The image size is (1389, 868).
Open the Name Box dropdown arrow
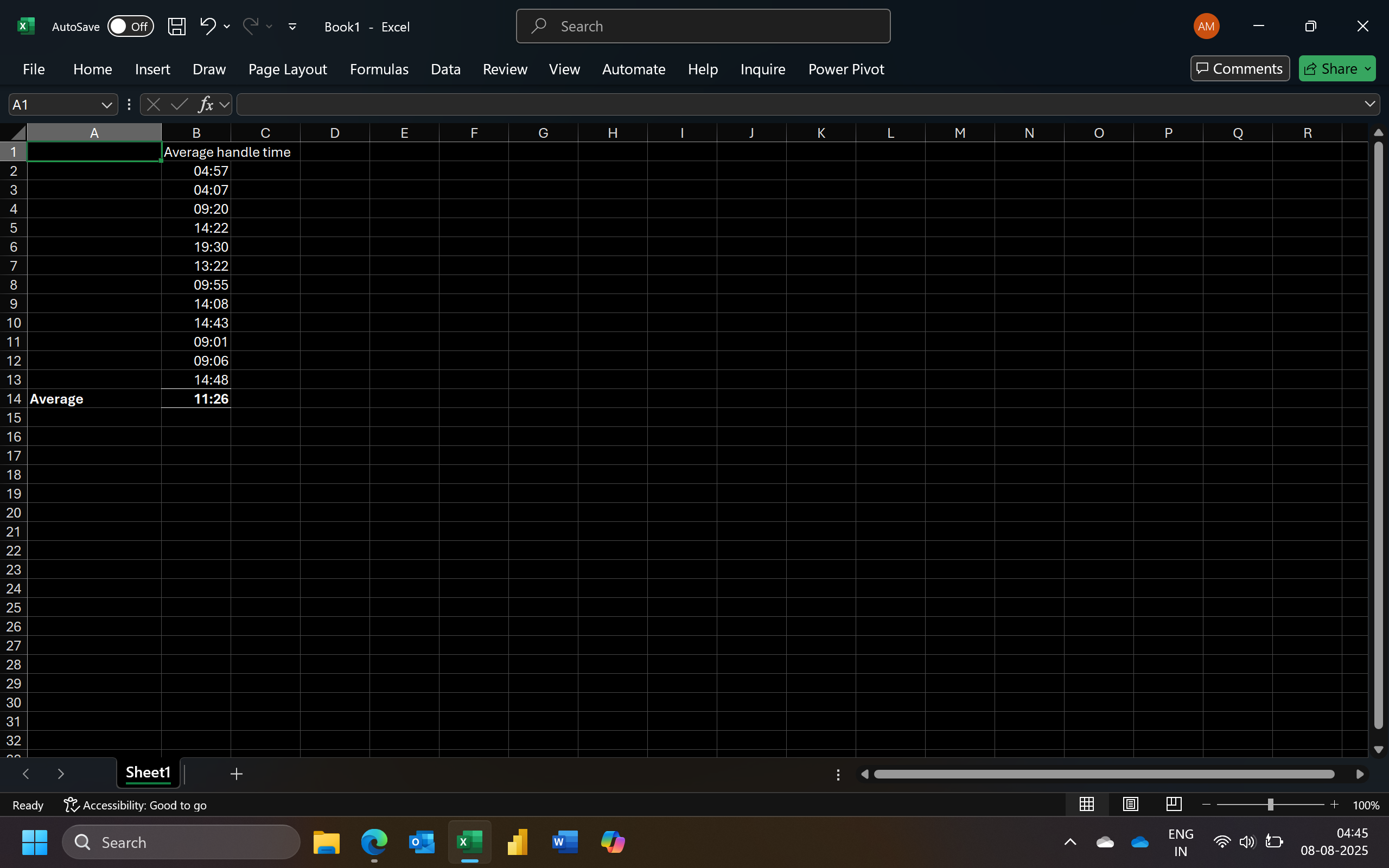point(107,105)
